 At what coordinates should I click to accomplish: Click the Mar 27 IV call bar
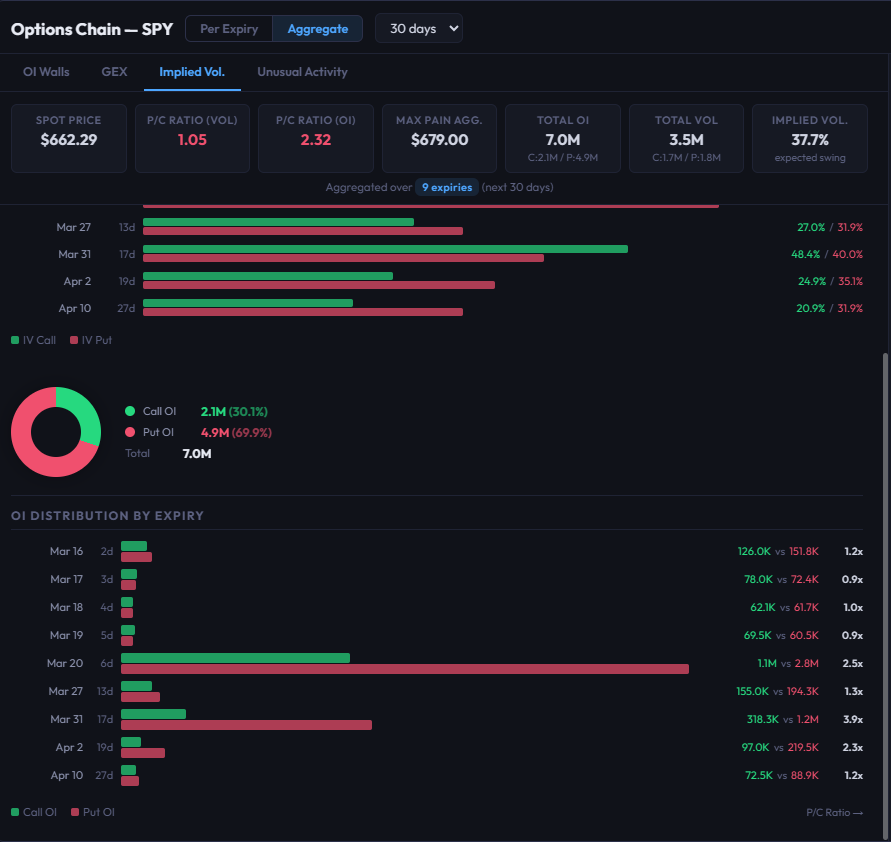pos(278,222)
